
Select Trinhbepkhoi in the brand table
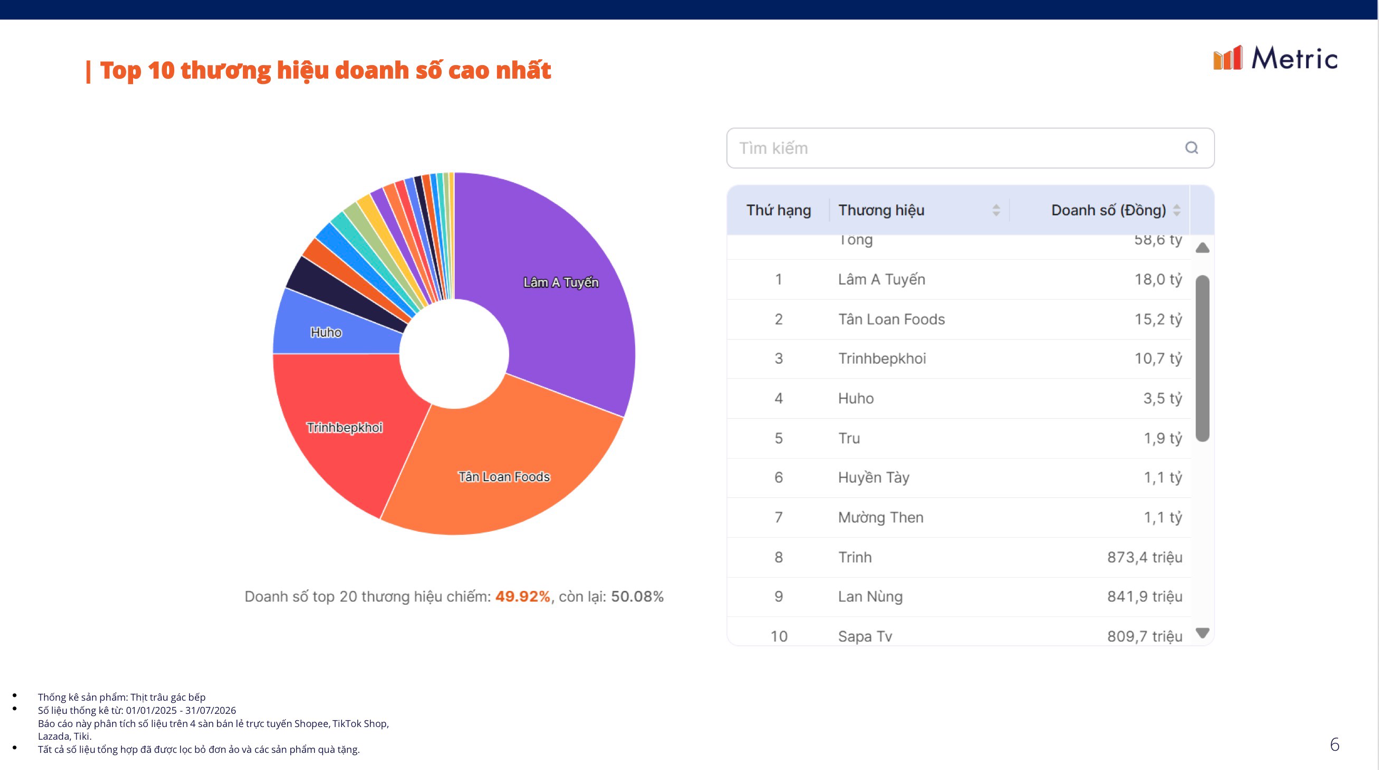[882, 358]
